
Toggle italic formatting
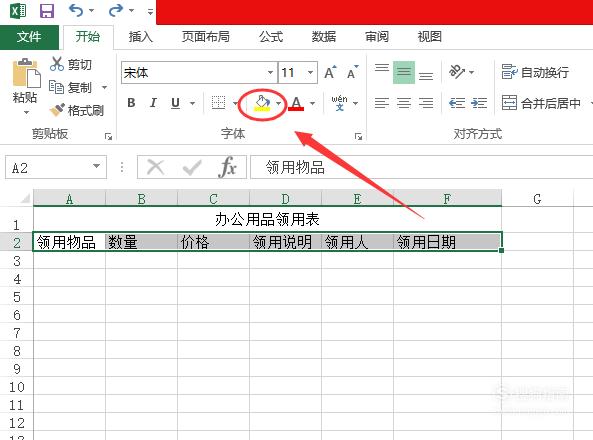153,103
